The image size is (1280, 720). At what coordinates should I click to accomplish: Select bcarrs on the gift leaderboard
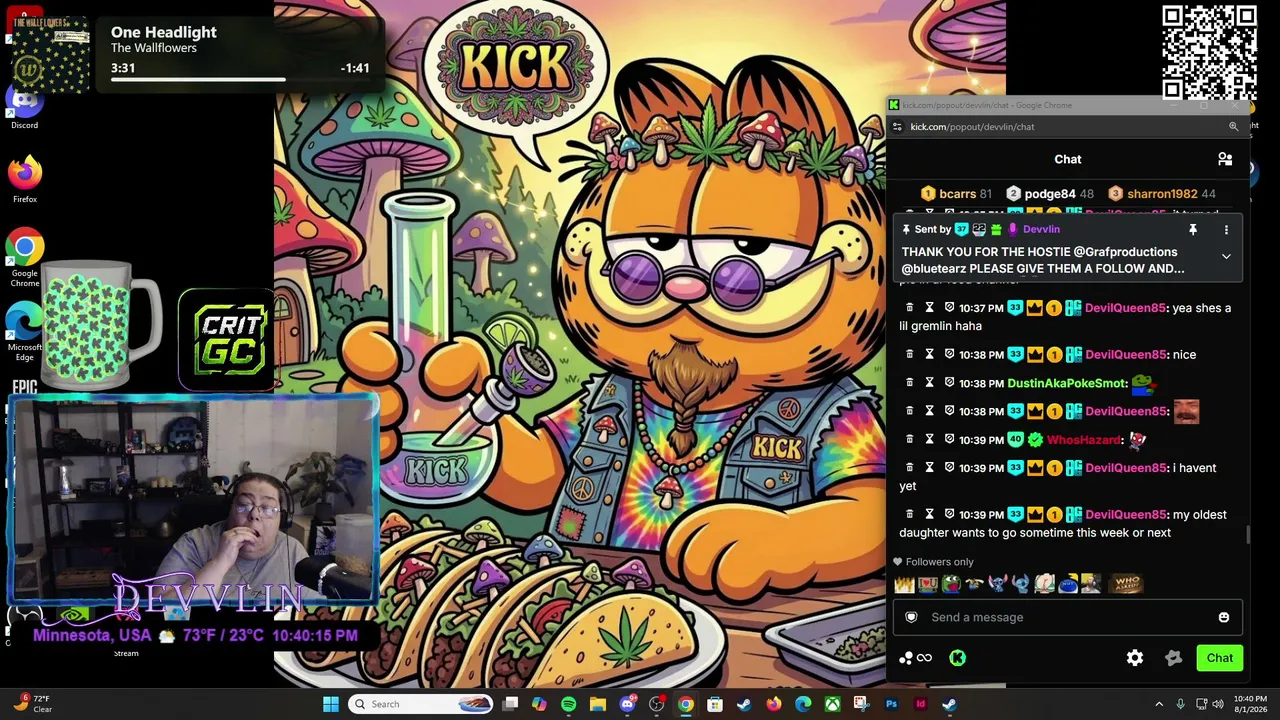(x=956, y=194)
